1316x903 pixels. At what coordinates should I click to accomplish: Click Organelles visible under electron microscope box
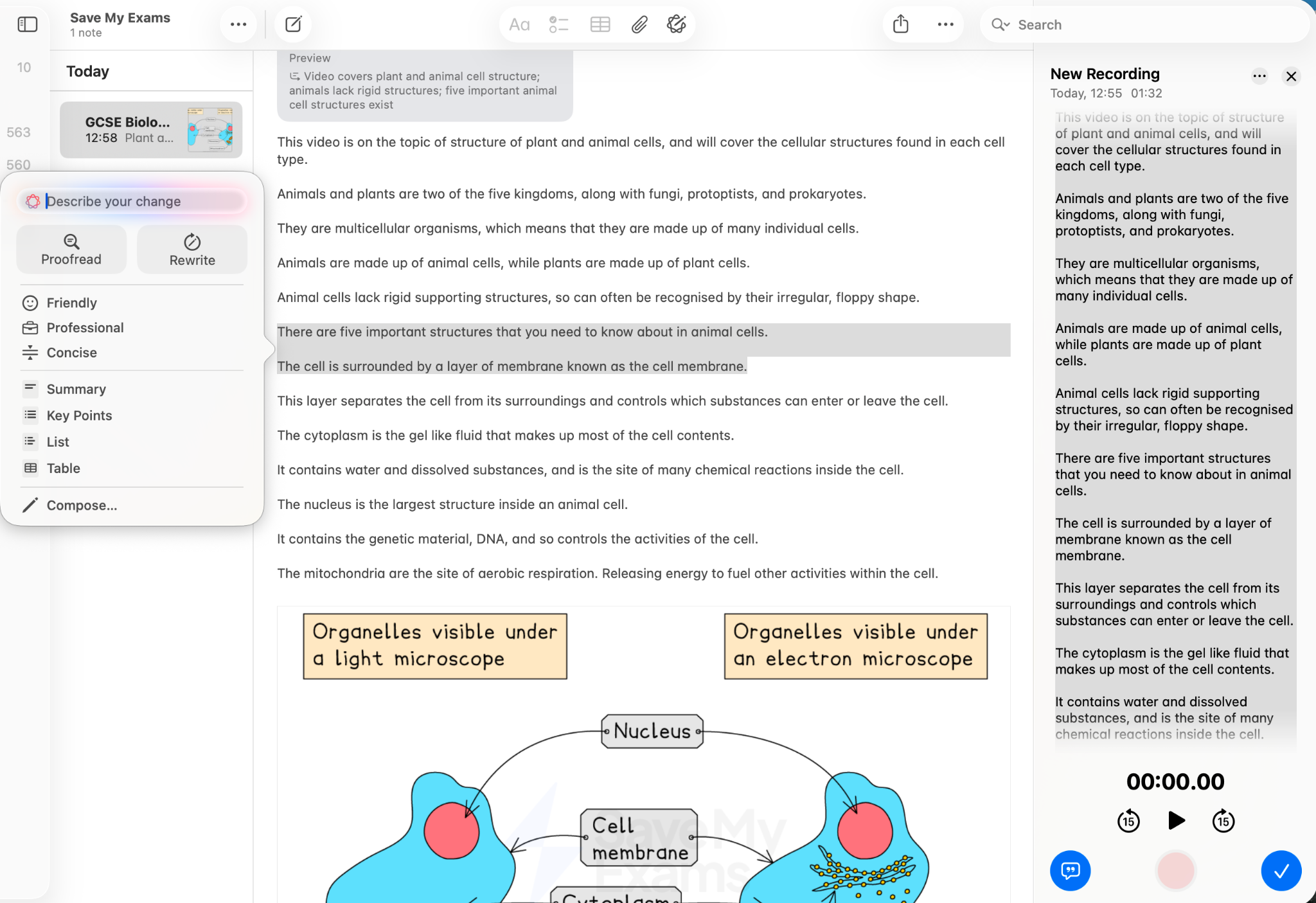click(856, 646)
